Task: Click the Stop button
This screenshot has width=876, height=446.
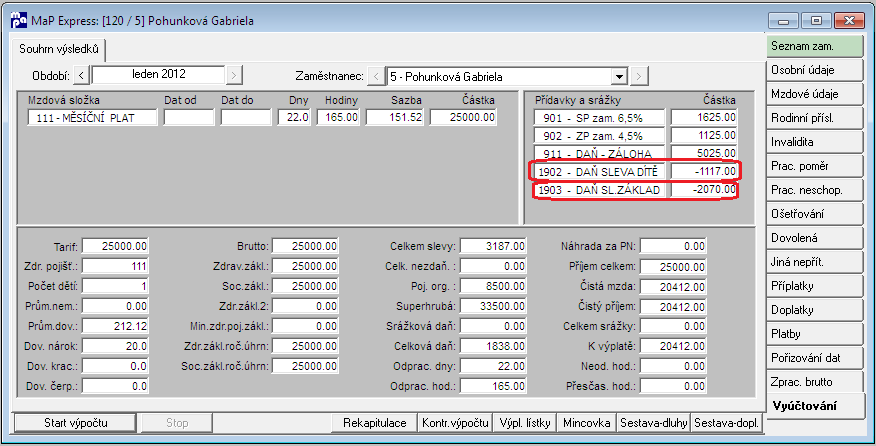Action: click(x=177, y=423)
